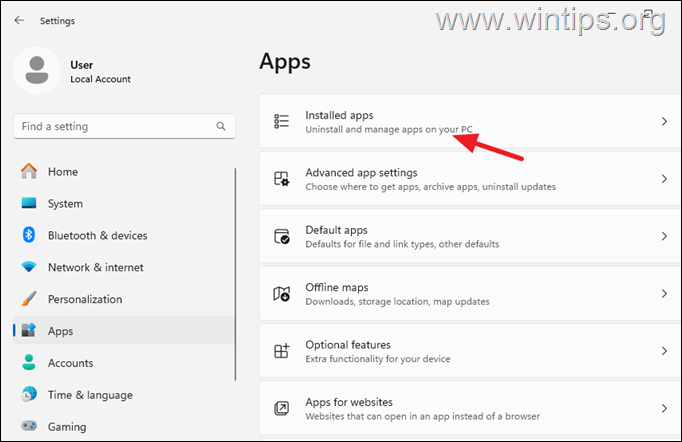Viewport: 682px width, 442px height.
Task: Click the Network wifi icon
Action: [x=29, y=267]
